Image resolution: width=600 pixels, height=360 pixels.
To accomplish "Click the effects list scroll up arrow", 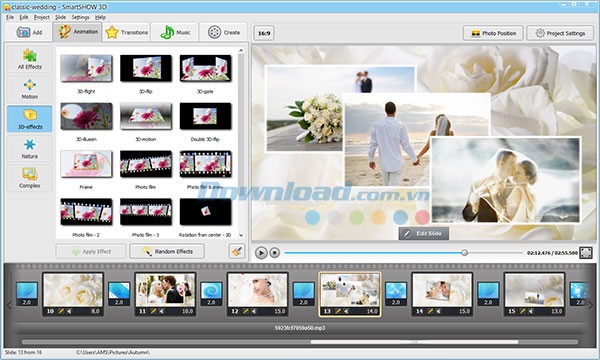I will tap(241, 50).
